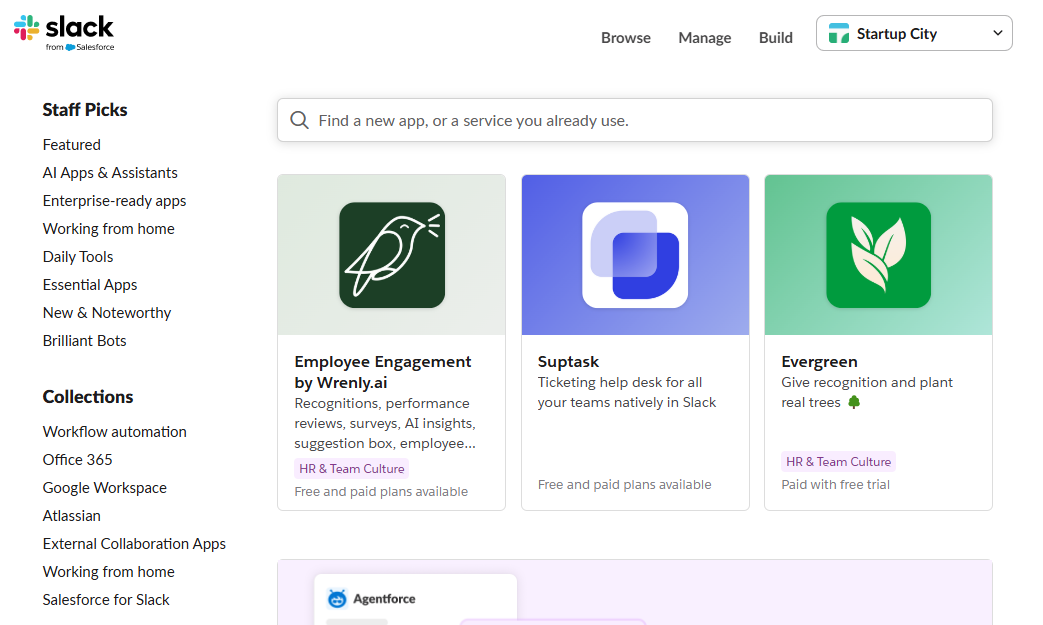Click Suptask 'Free and paid plans available'
1043x625 pixels.
click(x=625, y=485)
